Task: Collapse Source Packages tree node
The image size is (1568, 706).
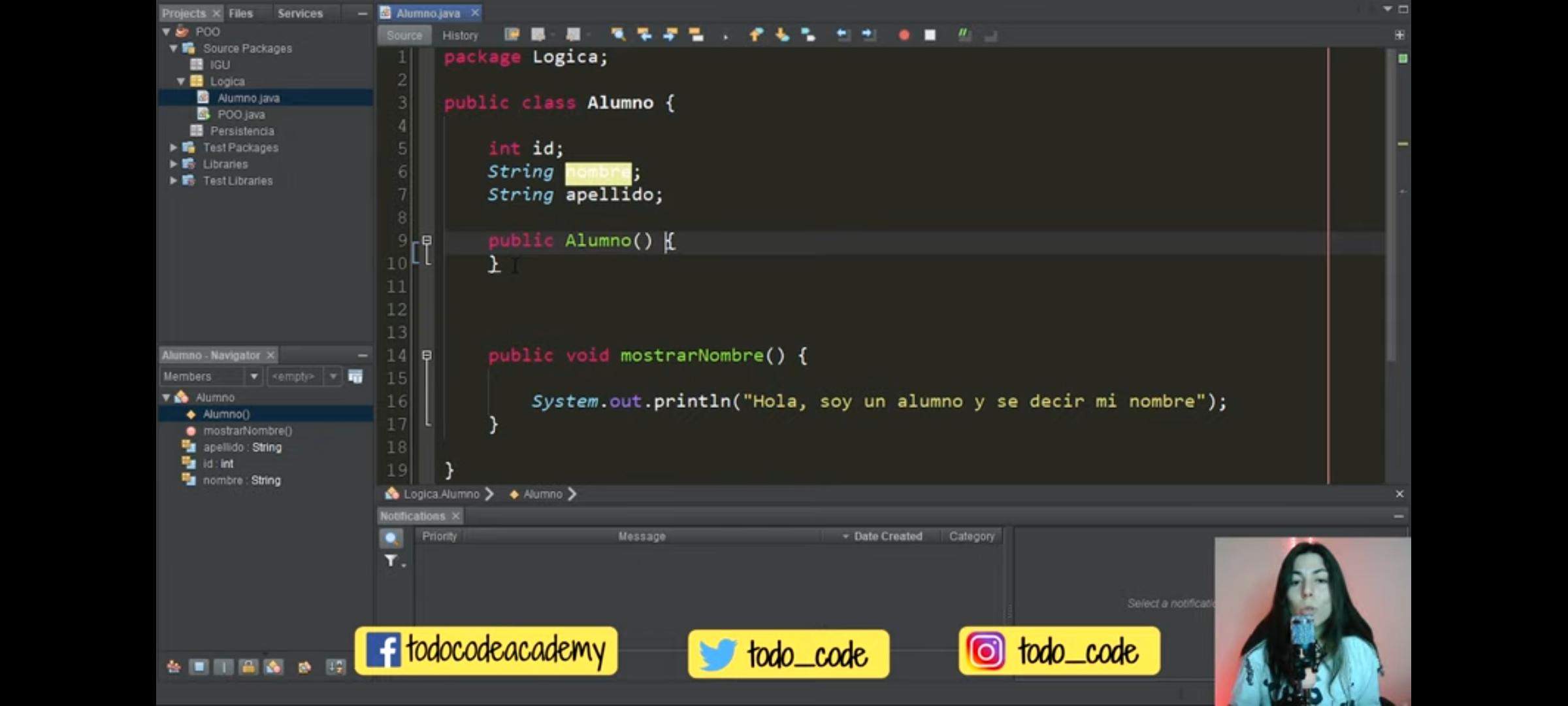Action: click(174, 48)
